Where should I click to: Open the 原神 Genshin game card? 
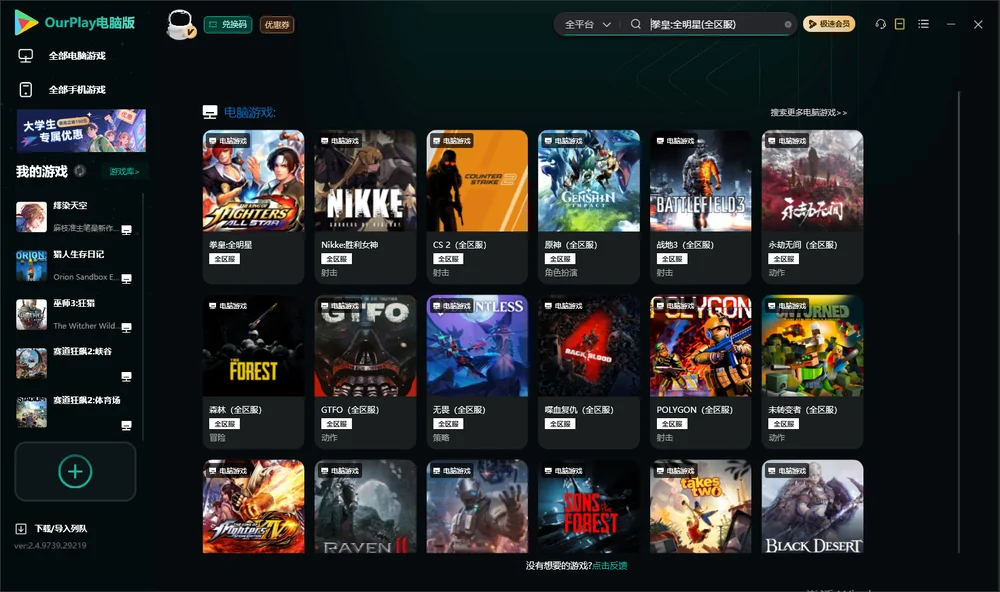coord(589,207)
